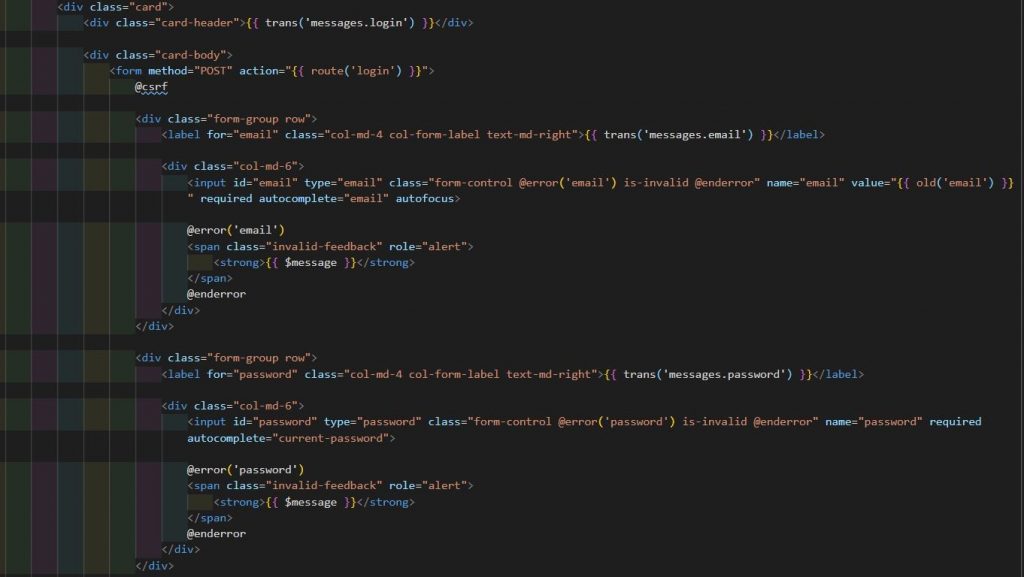This screenshot has width=1024, height=577.
Task: Click the old('email') value expression
Action: coord(955,183)
